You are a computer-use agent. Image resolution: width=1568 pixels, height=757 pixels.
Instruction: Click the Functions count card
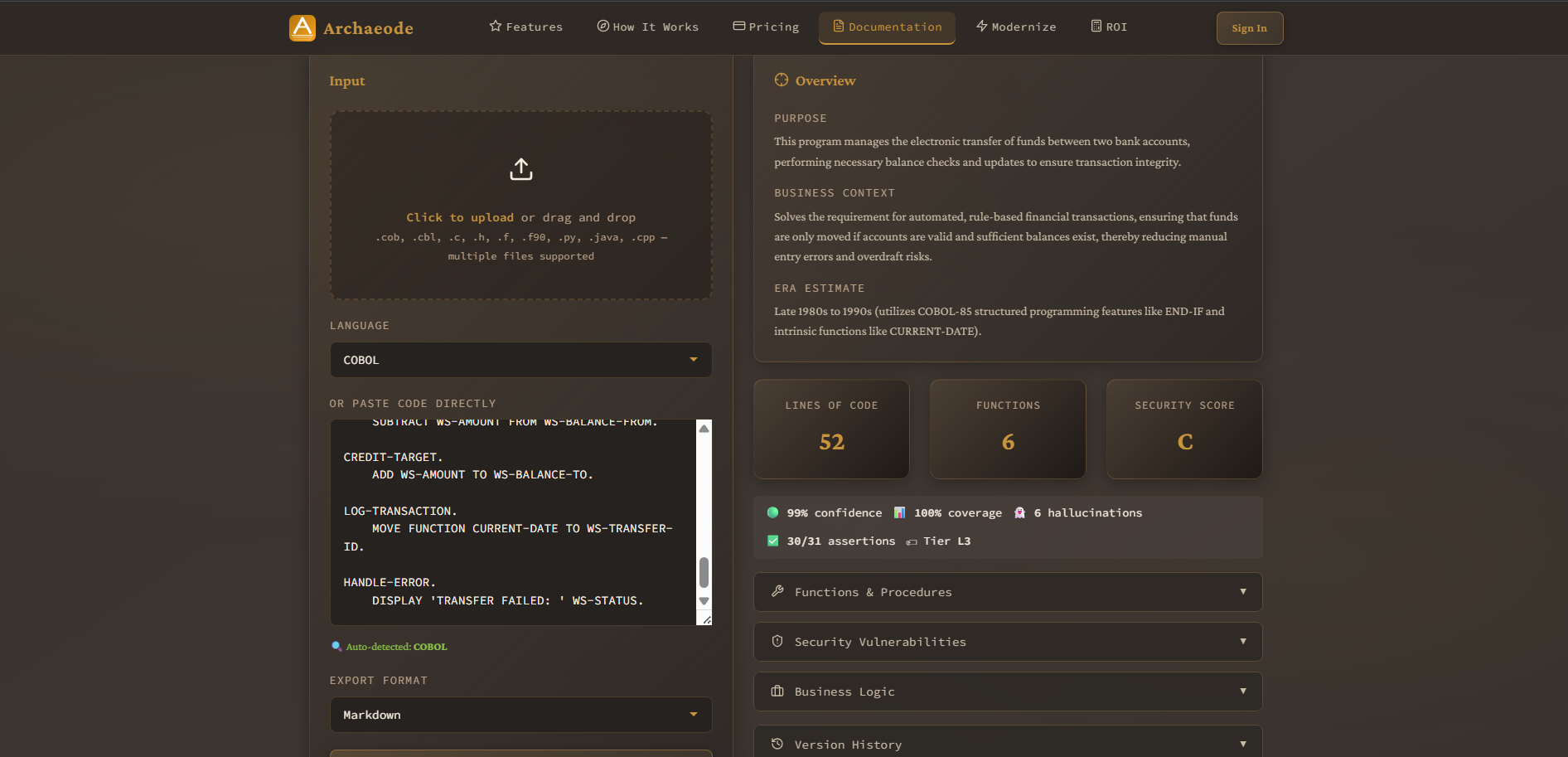1008,429
